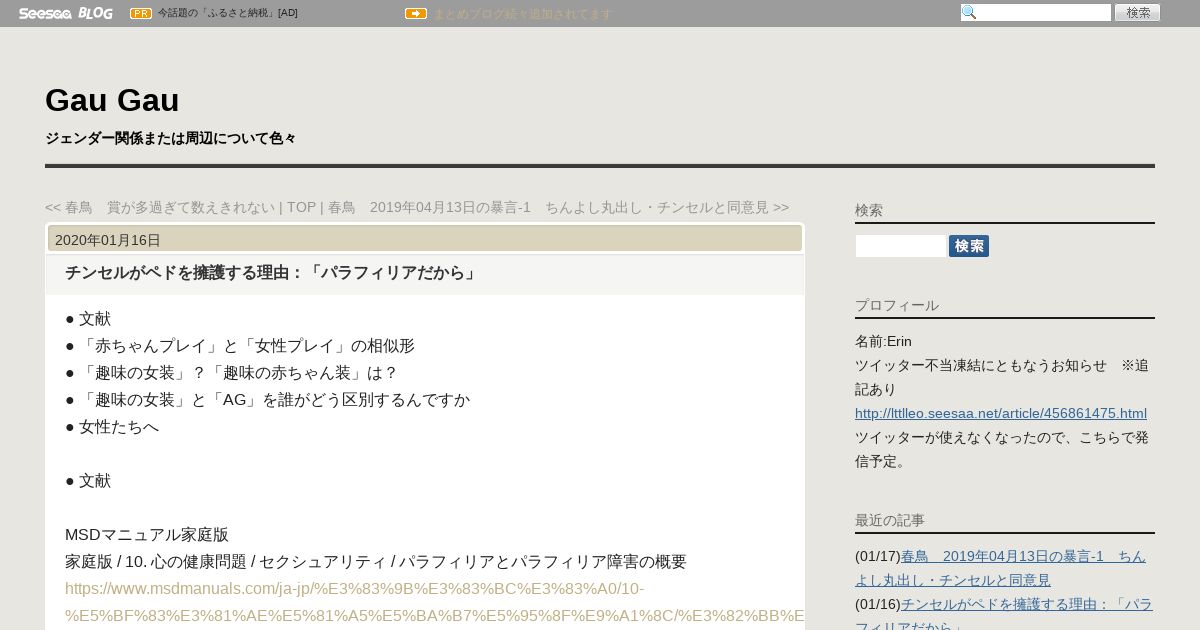Click the bullet 「趣味の女装」と「AG」を誰がどう区別するんですか
Screen dimensions: 1200x630
click(267, 400)
